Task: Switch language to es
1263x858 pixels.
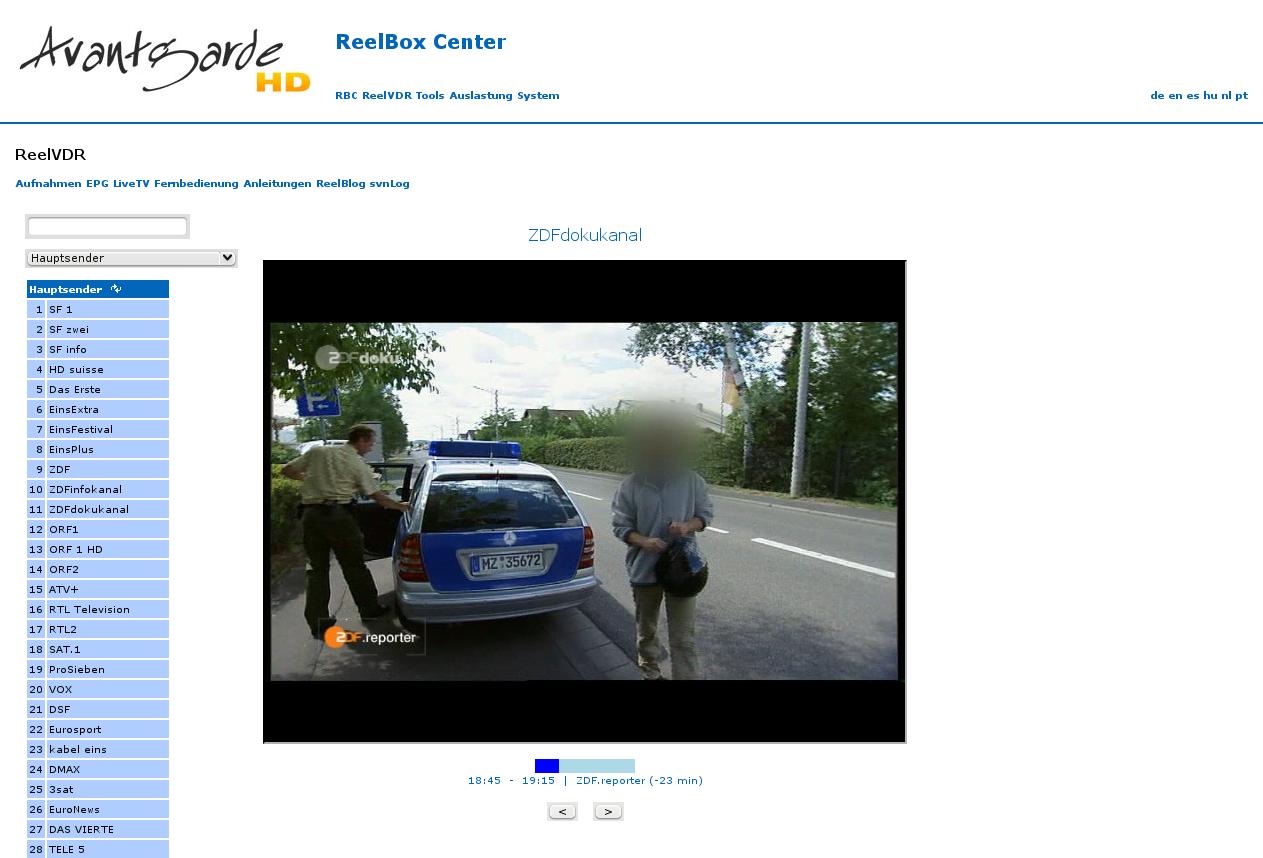Action: 1192,96
